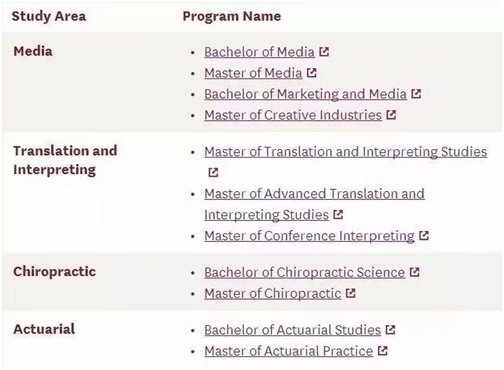Viewport: 504px width, 370px height.
Task: Open Master of Conference Interpreting link
Action: click(x=309, y=236)
